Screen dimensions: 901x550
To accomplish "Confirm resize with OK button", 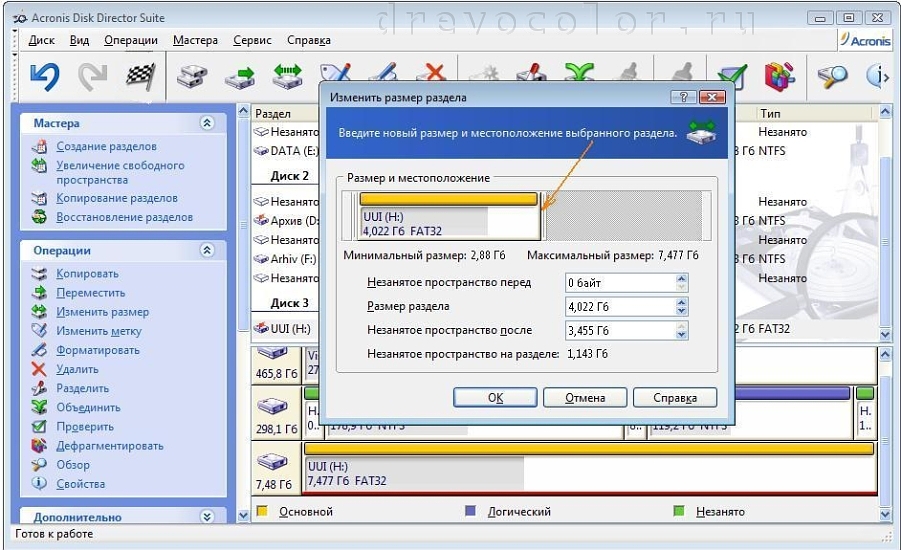I will click(x=495, y=398).
